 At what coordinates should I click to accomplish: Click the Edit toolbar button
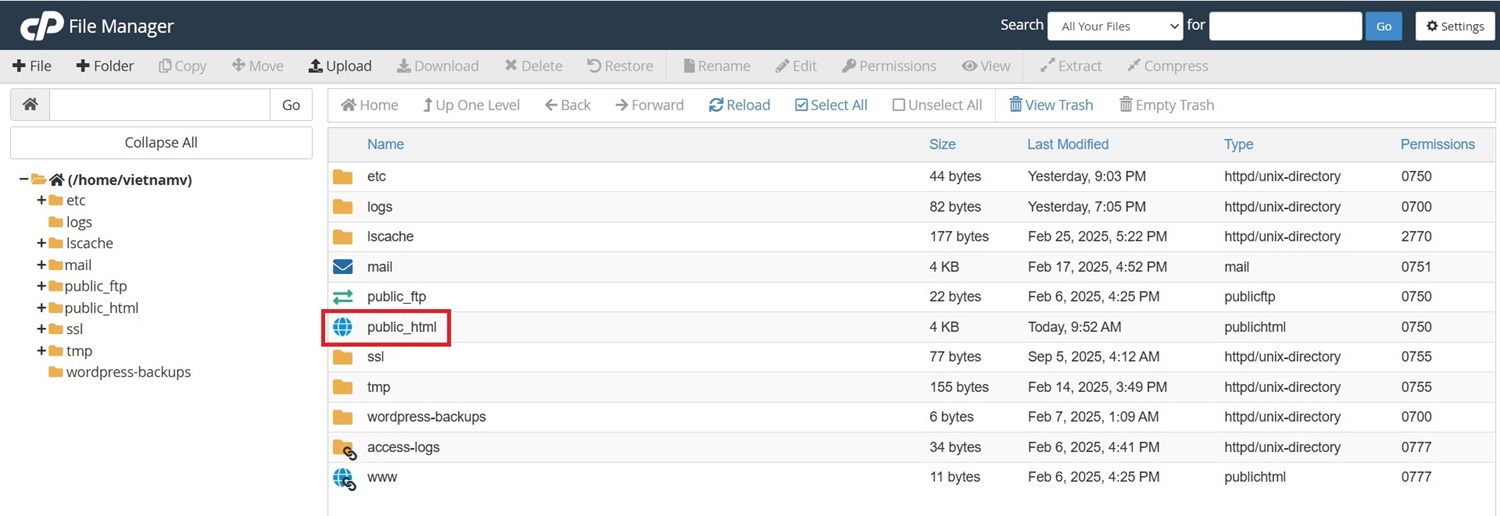(796, 66)
